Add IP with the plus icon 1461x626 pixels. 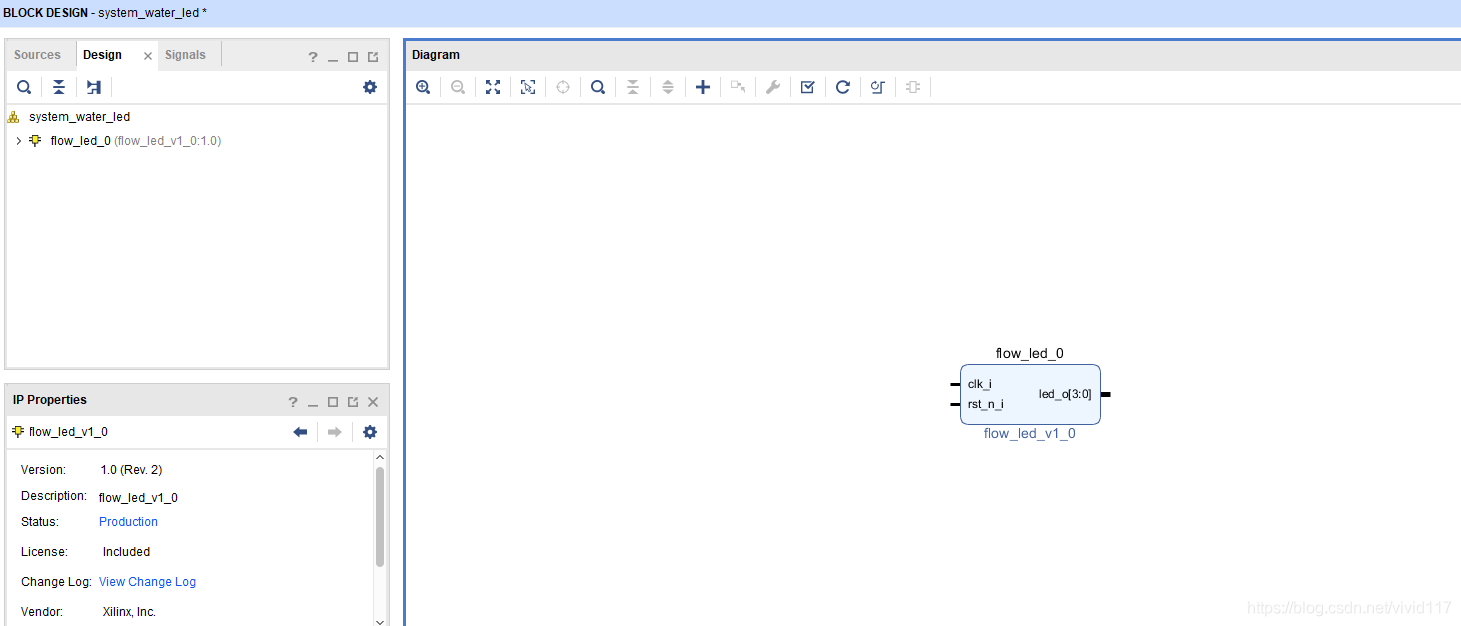coord(703,87)
